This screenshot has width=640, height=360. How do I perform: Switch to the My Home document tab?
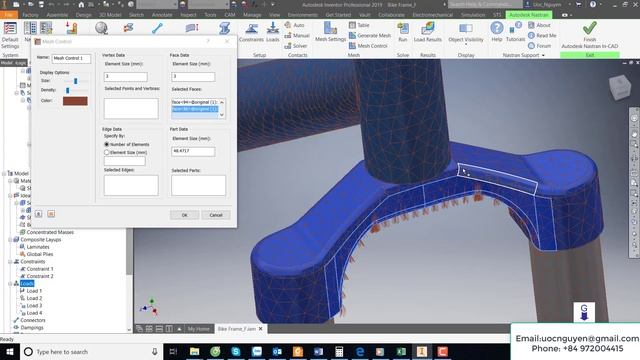198,329
